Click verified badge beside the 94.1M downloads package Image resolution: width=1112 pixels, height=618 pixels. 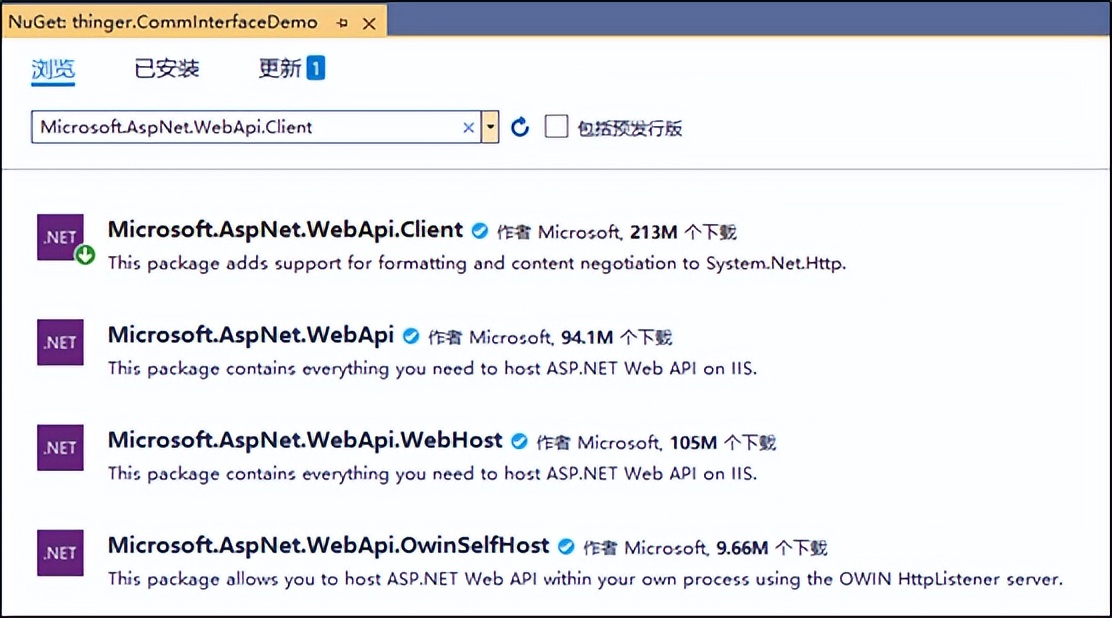[x=411, y=336]
